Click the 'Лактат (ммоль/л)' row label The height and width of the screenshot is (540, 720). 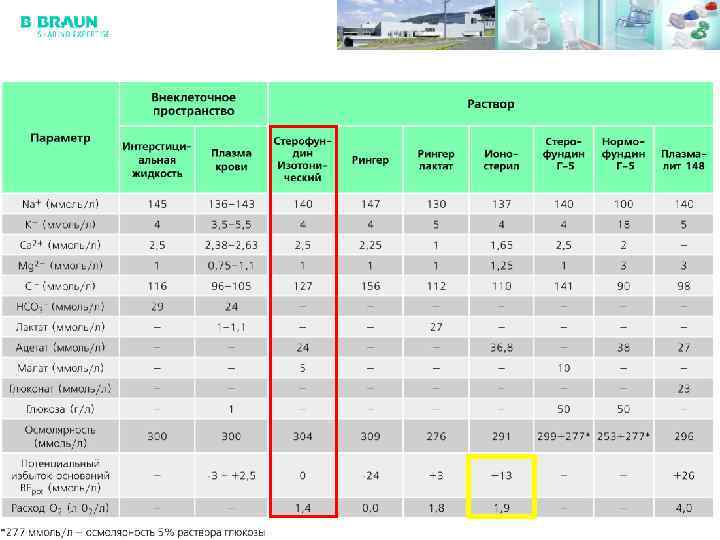(x=60, y=327)
